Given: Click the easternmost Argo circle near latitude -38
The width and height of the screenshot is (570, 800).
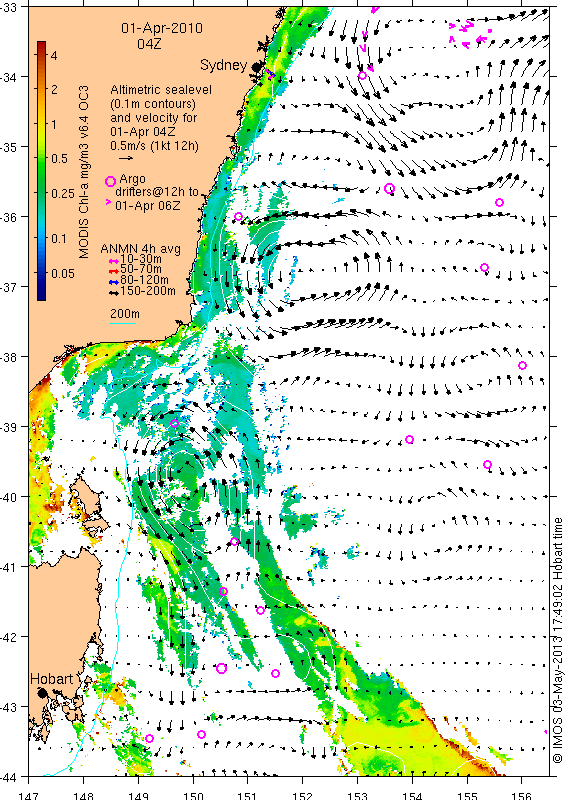Looking at the screenshot, I should 522,365.
